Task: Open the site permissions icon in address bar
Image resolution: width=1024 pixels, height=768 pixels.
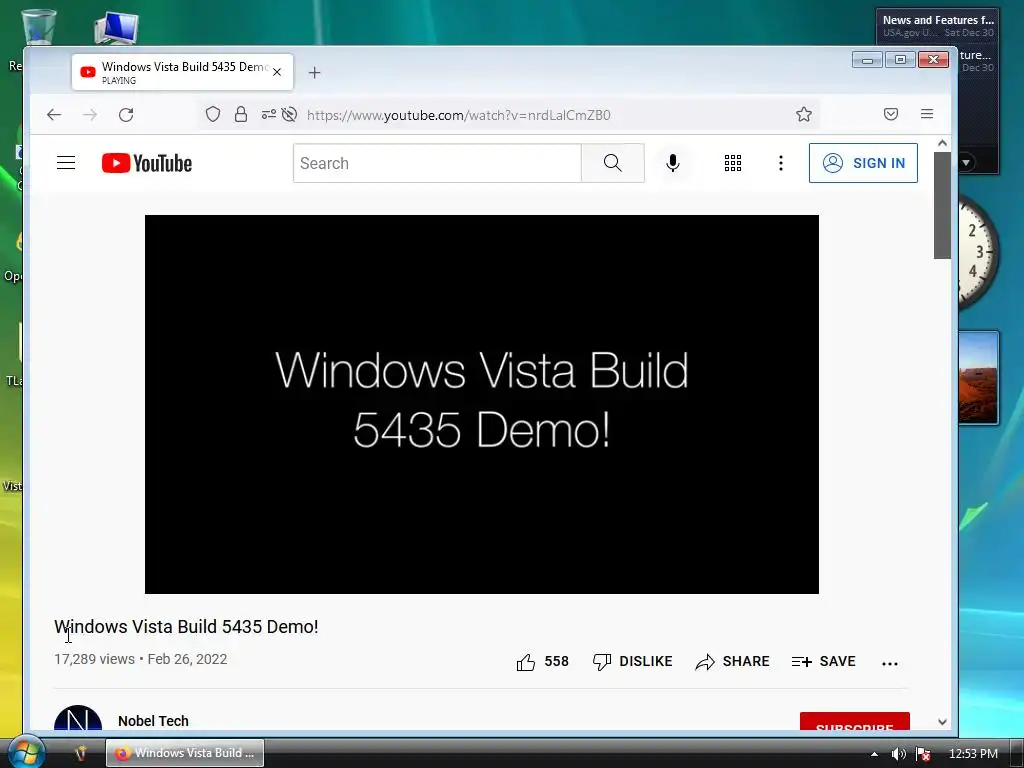Action: (x=268, y=114)
